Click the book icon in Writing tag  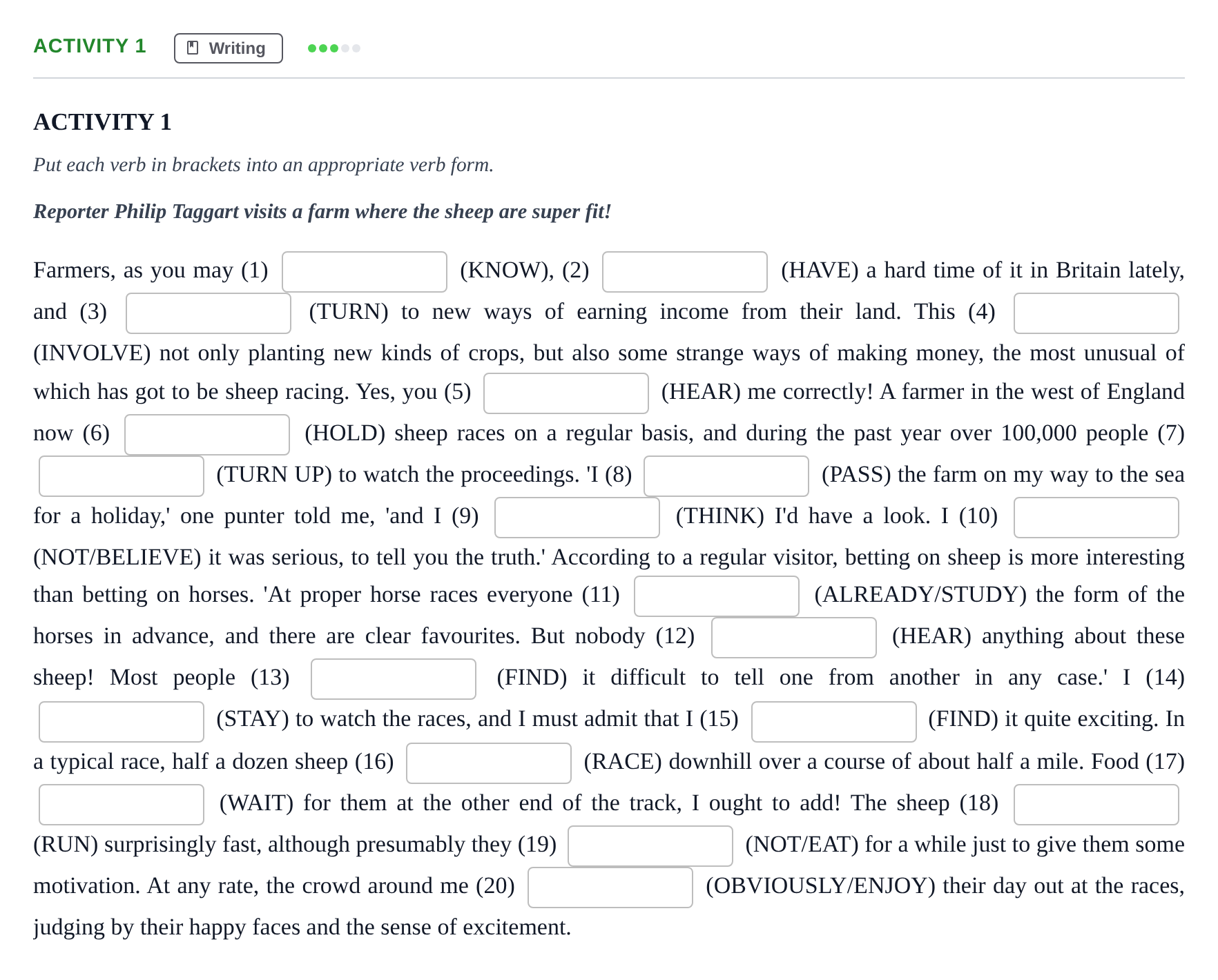click(193, 48)
